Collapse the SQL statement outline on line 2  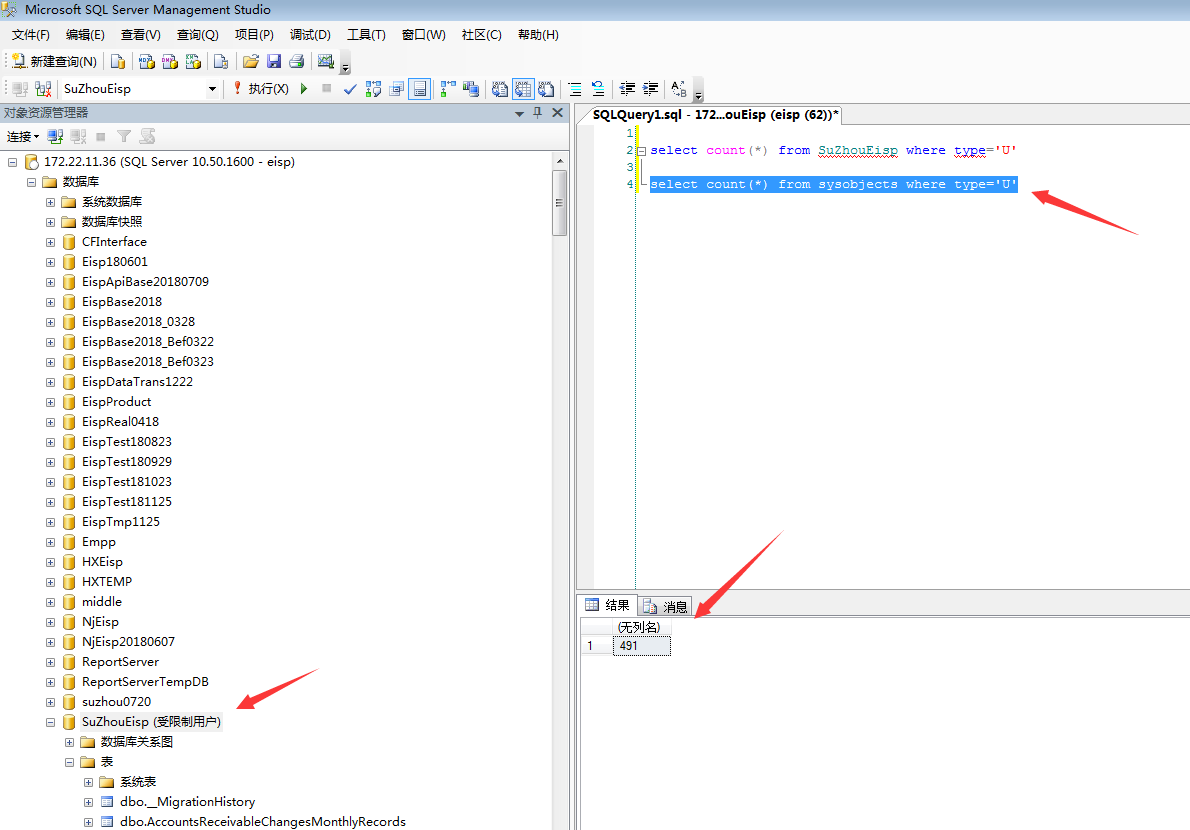tap(641, 151)
